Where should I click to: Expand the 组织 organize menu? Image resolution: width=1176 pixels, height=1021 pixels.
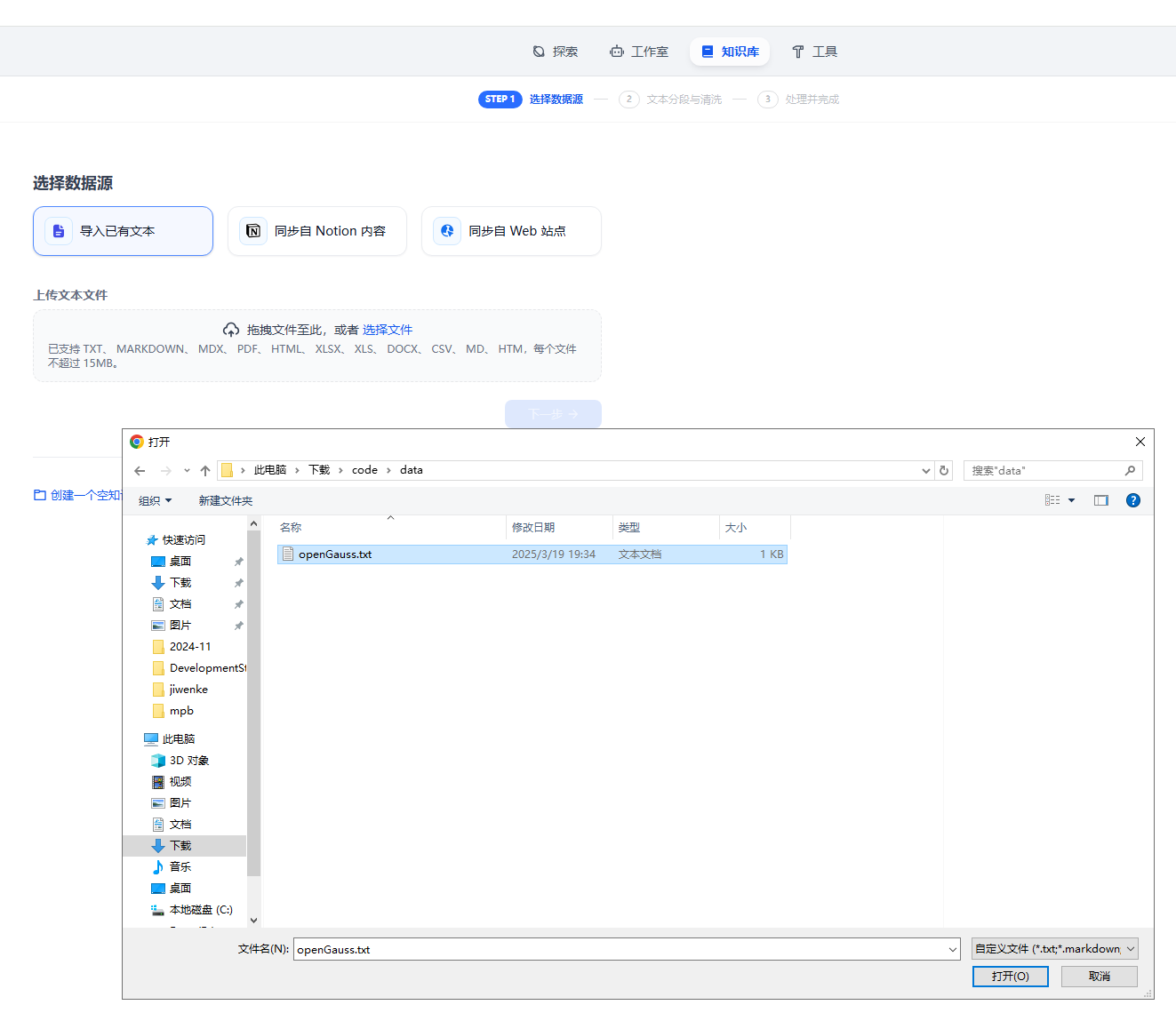pos(155,501)
